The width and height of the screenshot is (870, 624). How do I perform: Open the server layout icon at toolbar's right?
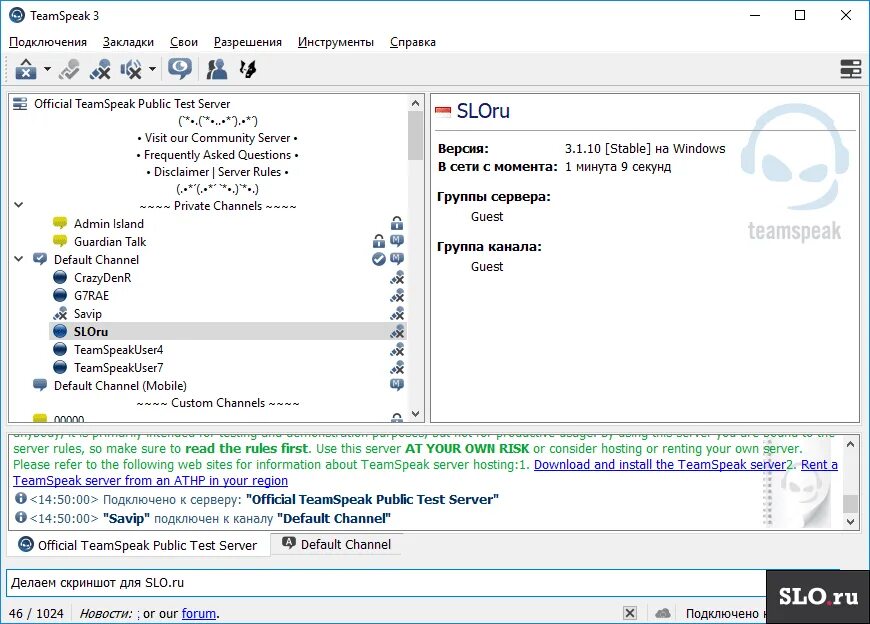point(850,69)
